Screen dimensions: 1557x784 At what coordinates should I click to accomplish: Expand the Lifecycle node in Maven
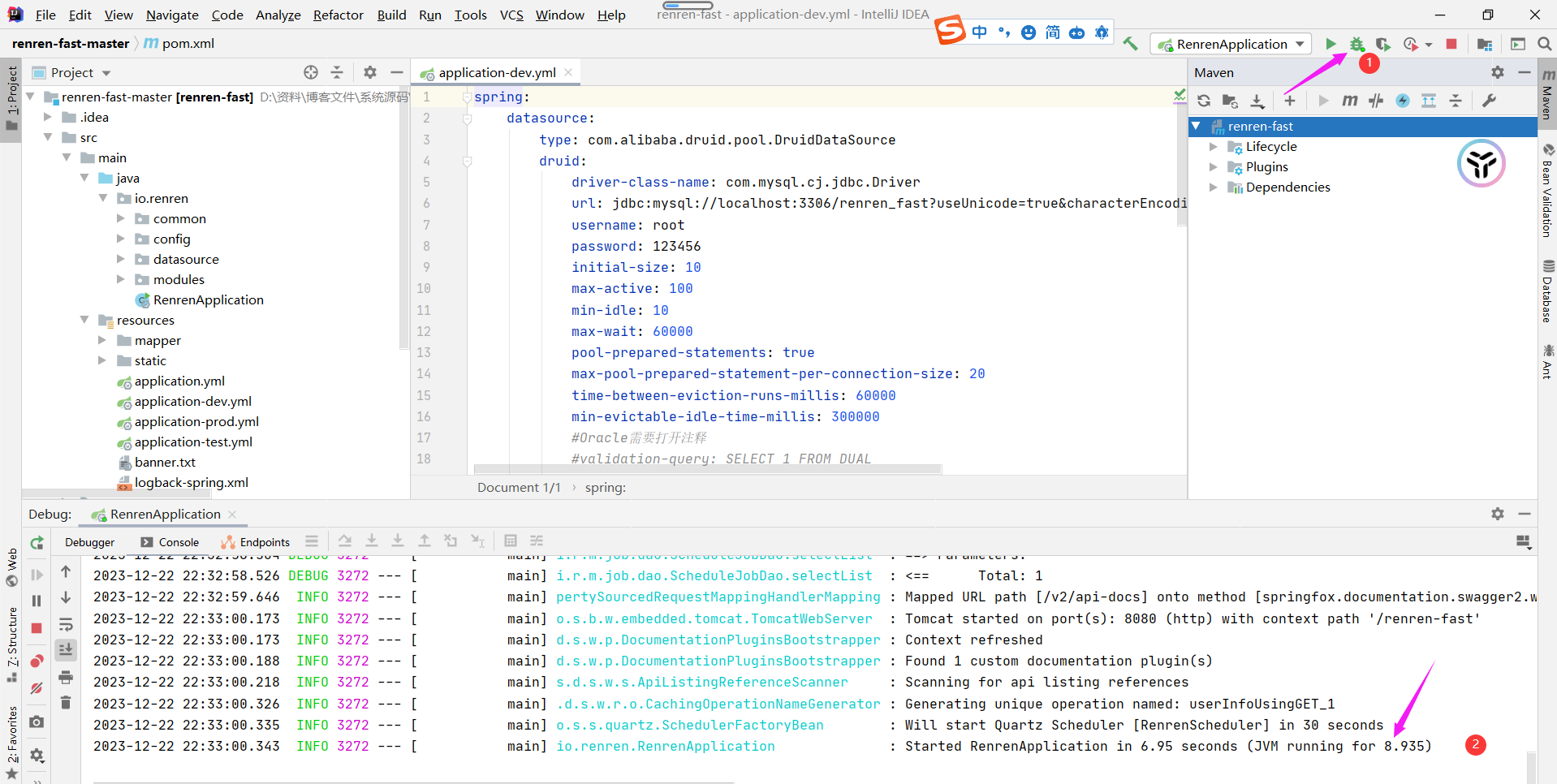[1213, 147]
